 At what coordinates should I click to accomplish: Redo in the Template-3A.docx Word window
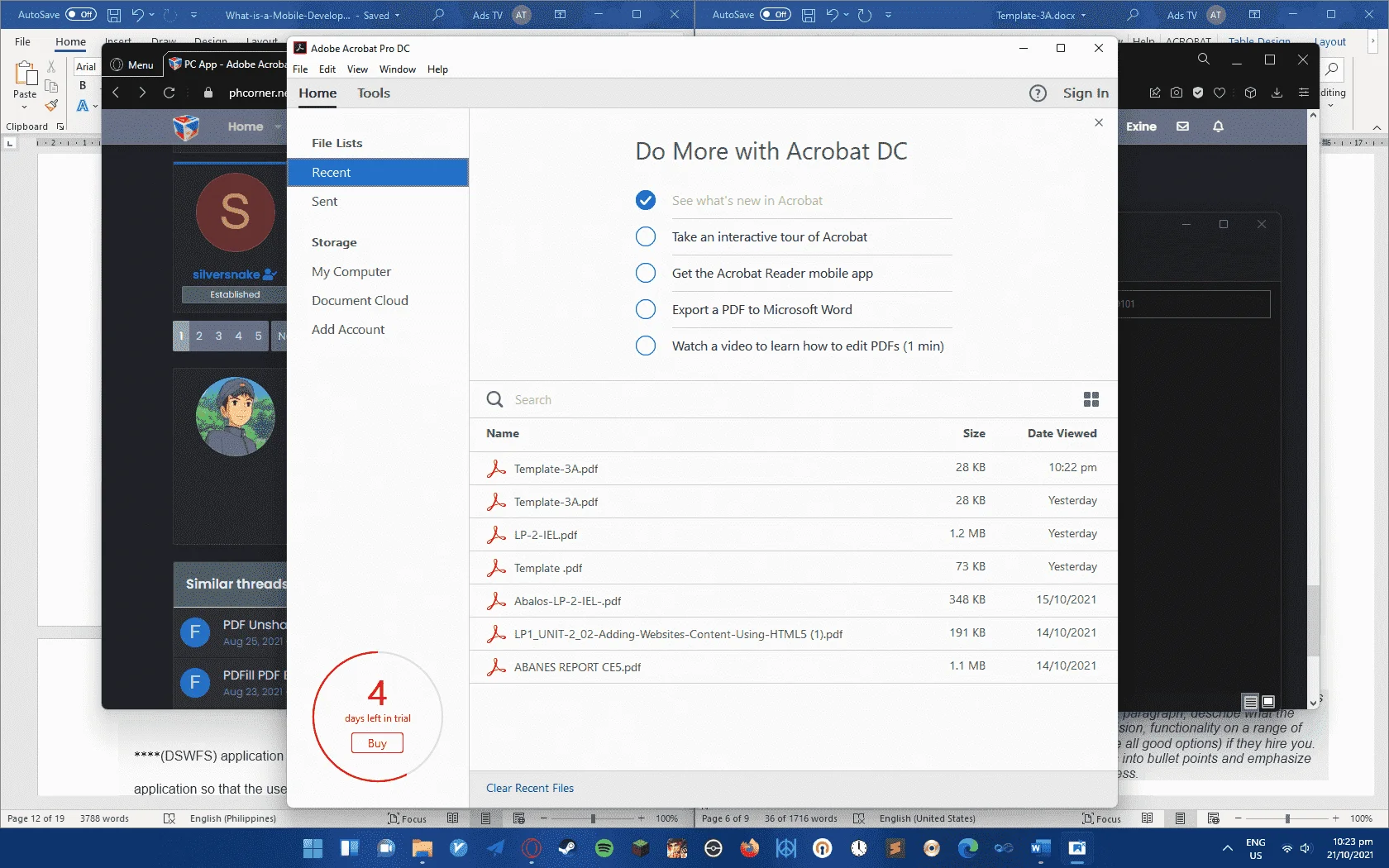865,15
